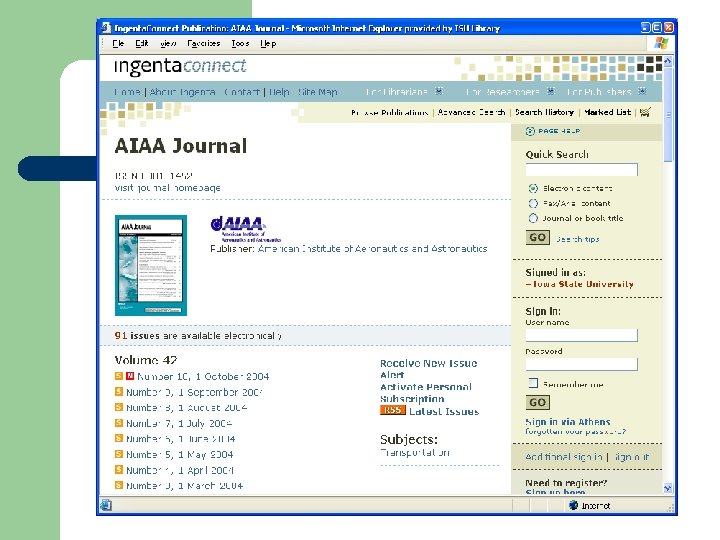
Task: Click the ingentaconnect logo
Action: point(180,66)
